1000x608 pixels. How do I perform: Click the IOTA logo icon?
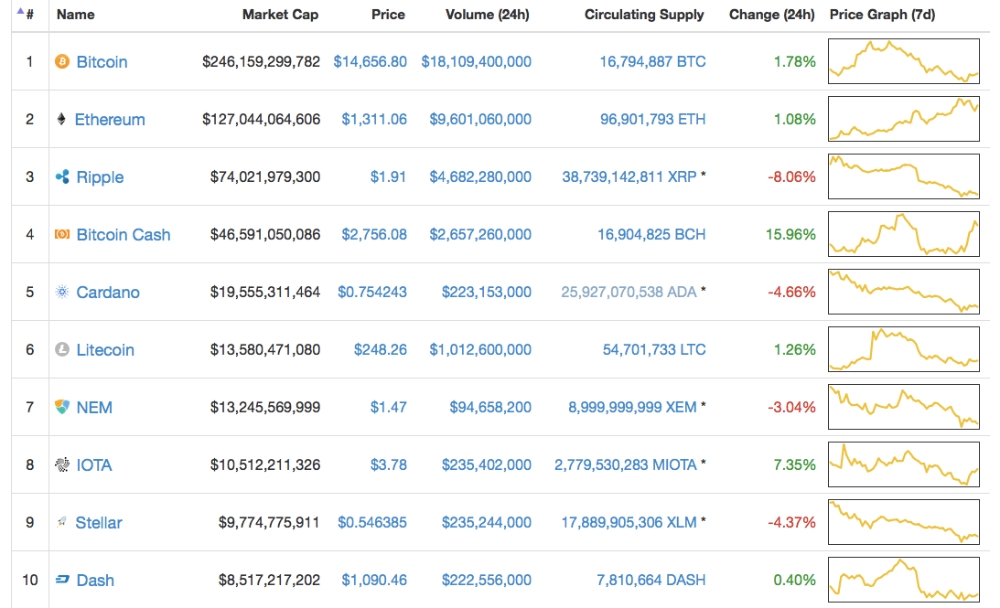[62, 465]
